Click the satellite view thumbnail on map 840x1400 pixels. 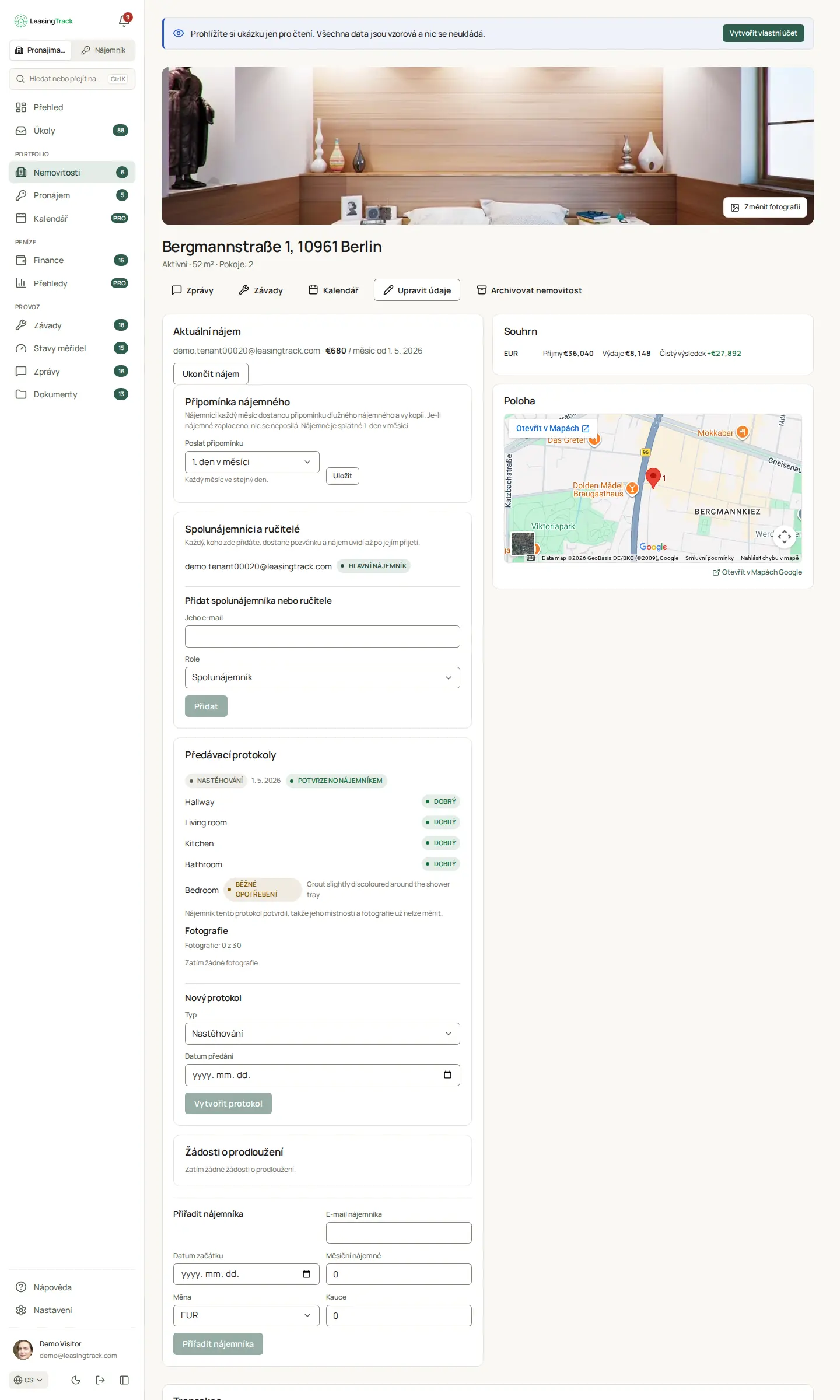coord(523,543)
